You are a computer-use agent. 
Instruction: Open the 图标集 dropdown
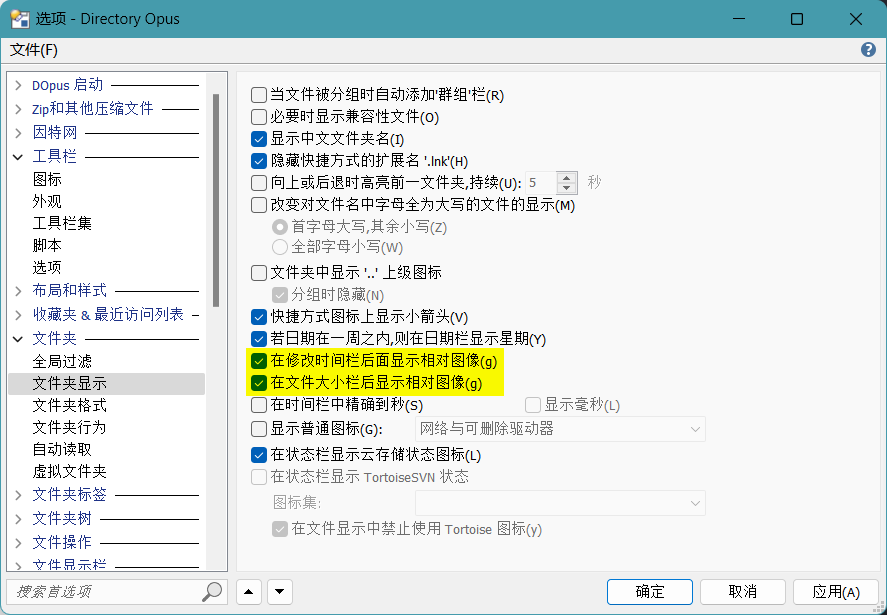560,503
